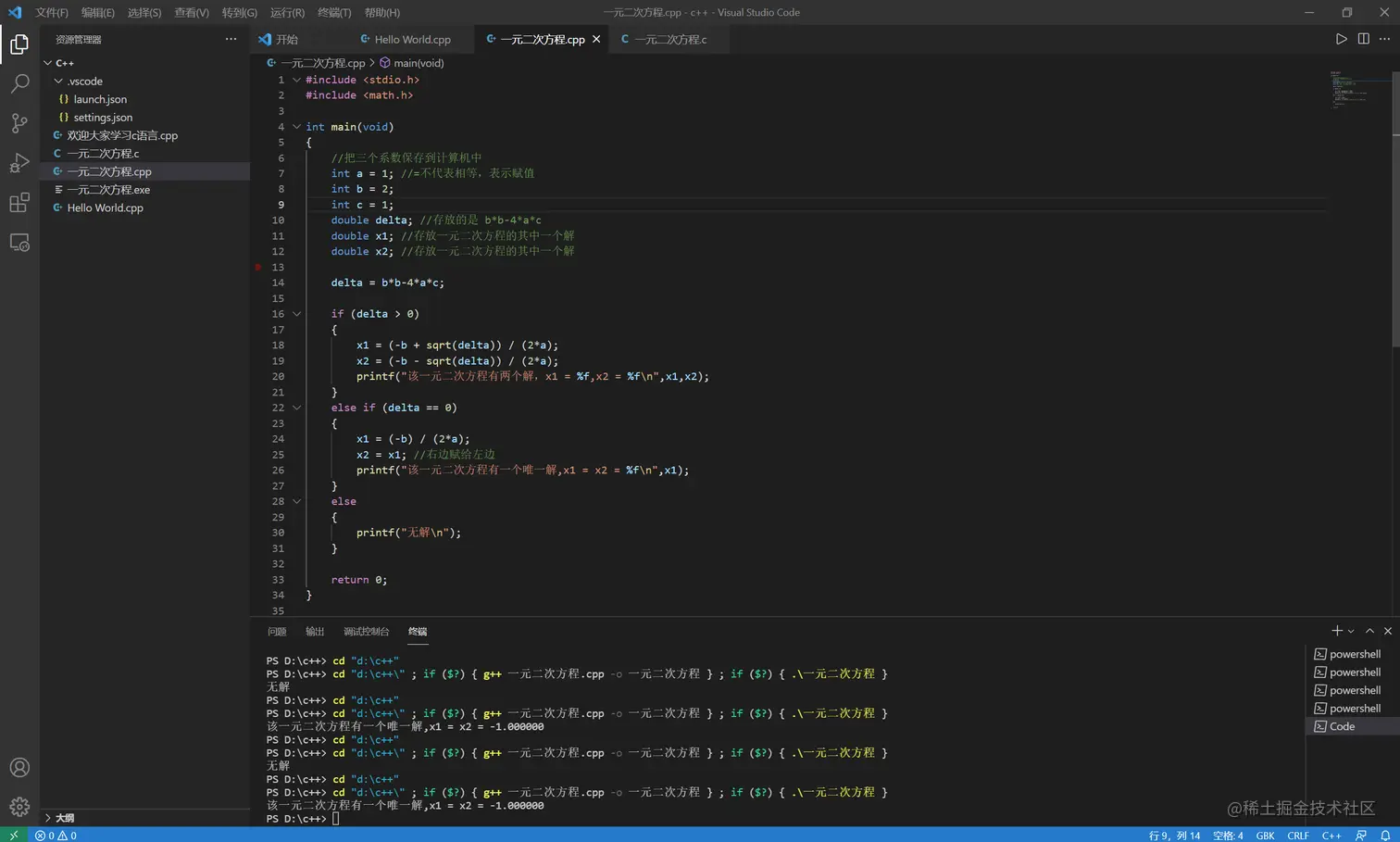
Task: Switch to the Hello World.cpp tab
Action: click(x=412, y=40)
